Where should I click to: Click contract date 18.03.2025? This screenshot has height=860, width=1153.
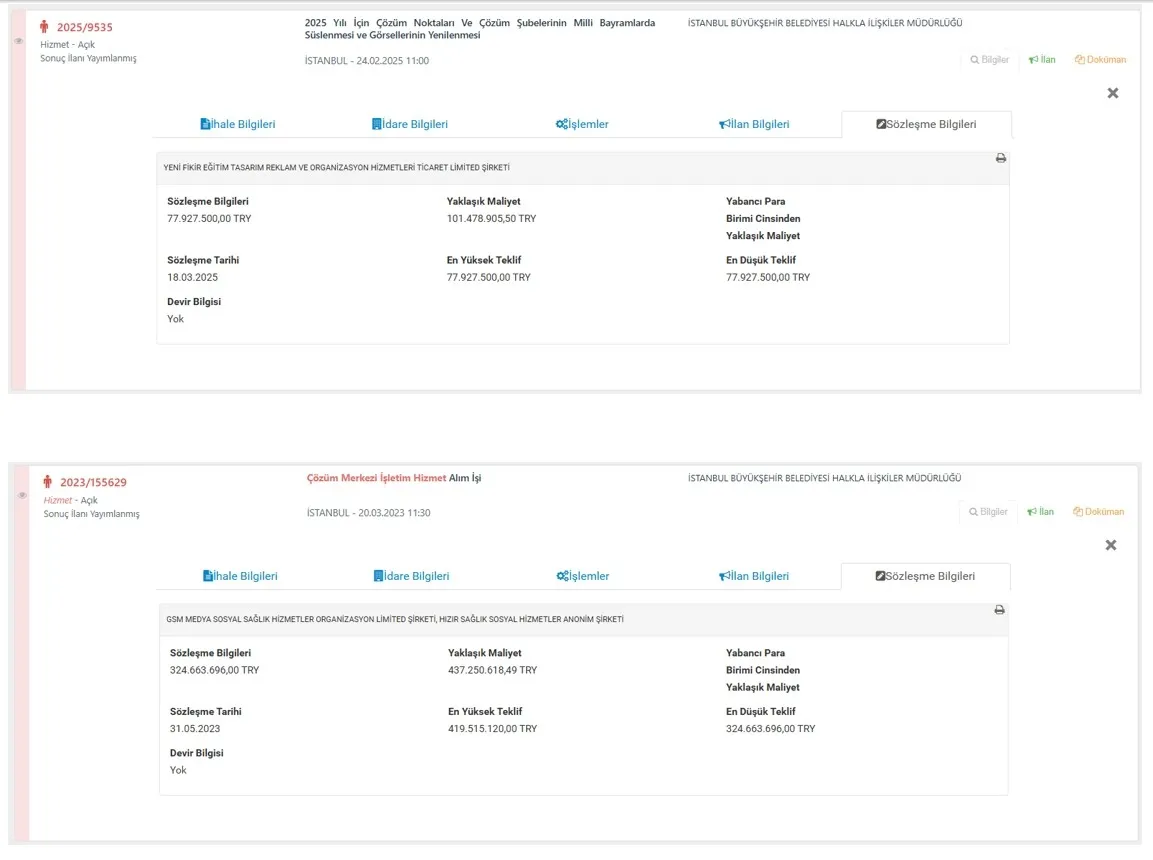click(193, 277)
